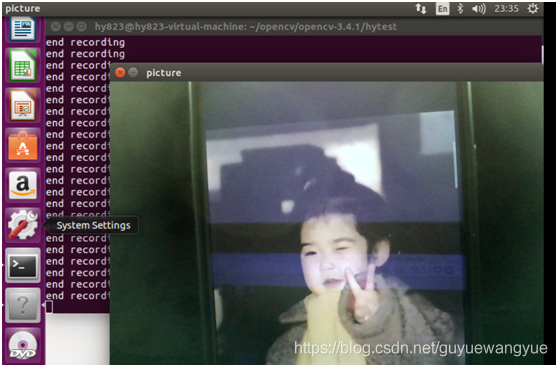The image size is (558, 367).
Task: Open System Settings gear icon
Action: (23, 225)
